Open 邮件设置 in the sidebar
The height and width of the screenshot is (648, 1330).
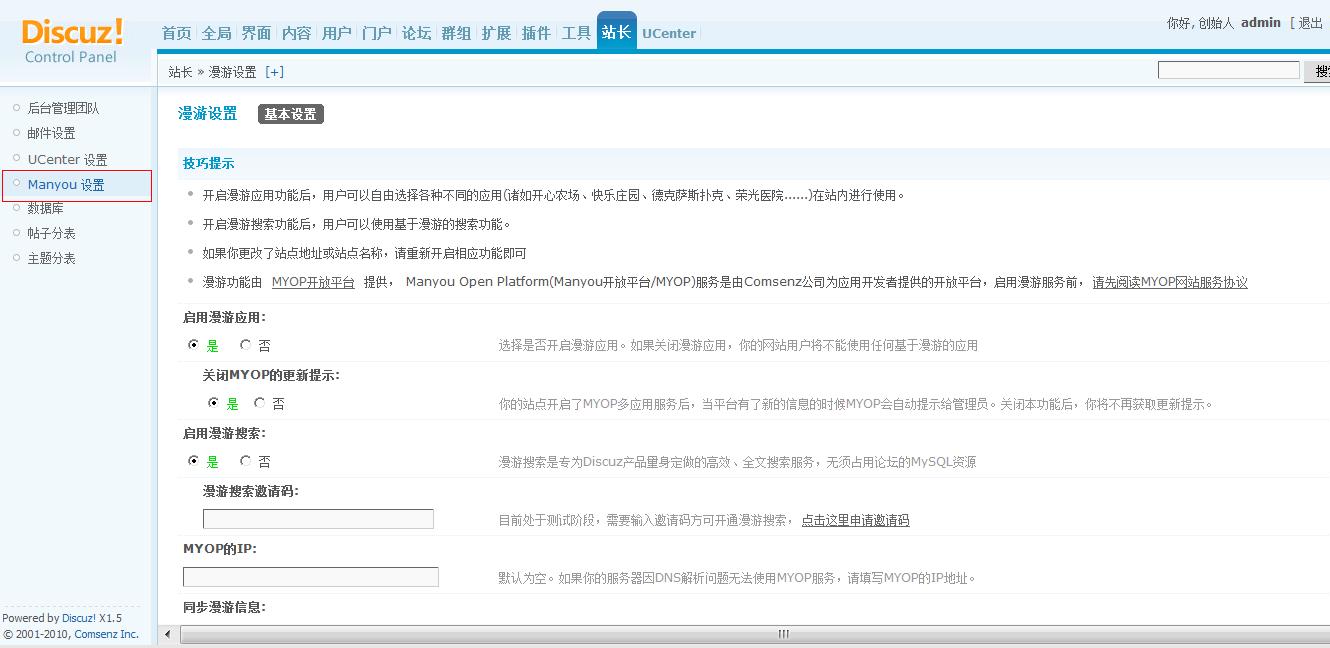[x=51, y=133]
